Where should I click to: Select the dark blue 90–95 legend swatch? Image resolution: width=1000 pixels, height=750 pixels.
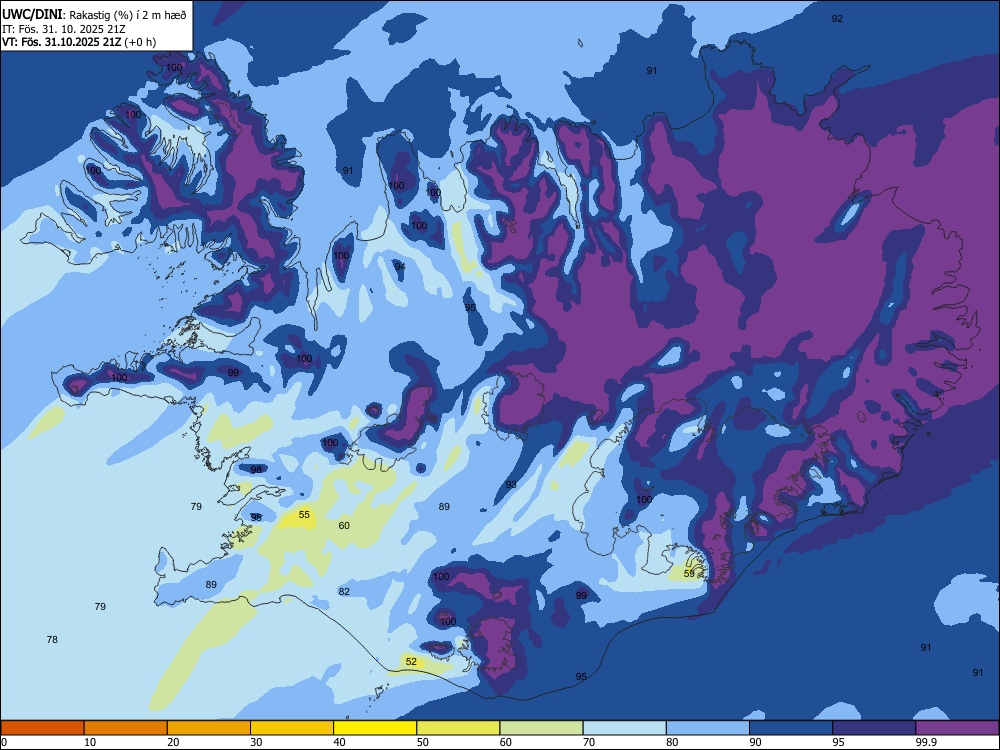coord(791,728)
